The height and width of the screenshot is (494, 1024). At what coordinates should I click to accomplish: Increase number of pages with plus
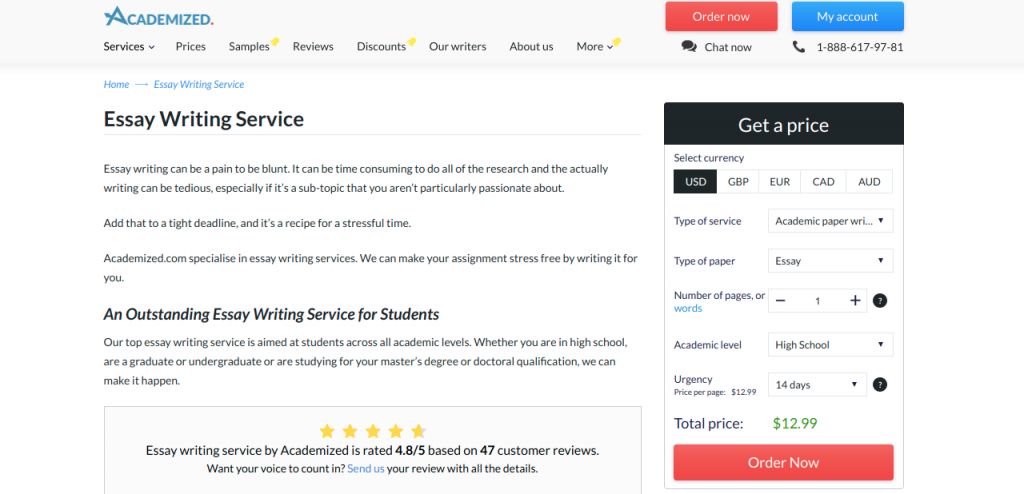(x=856, y=301)
